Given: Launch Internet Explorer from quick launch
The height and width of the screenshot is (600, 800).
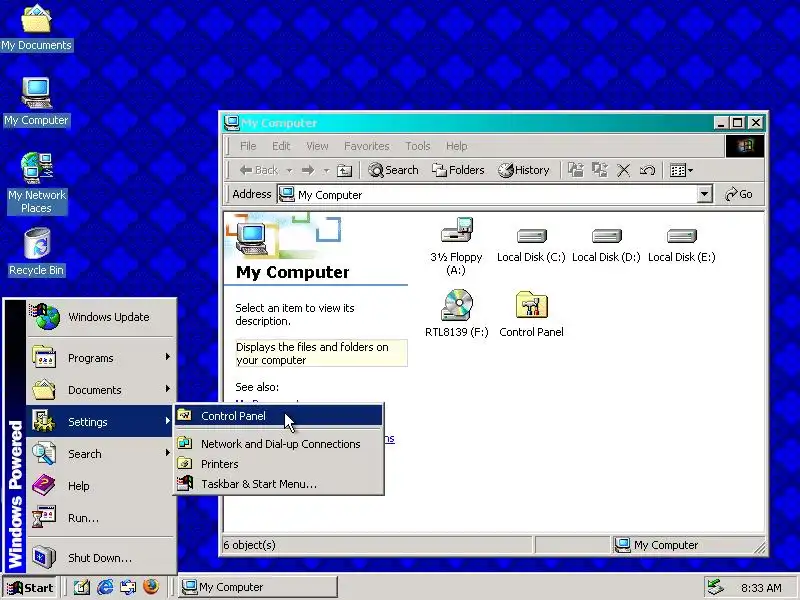Looking at the screenshot, I should [x=105, y=587].
